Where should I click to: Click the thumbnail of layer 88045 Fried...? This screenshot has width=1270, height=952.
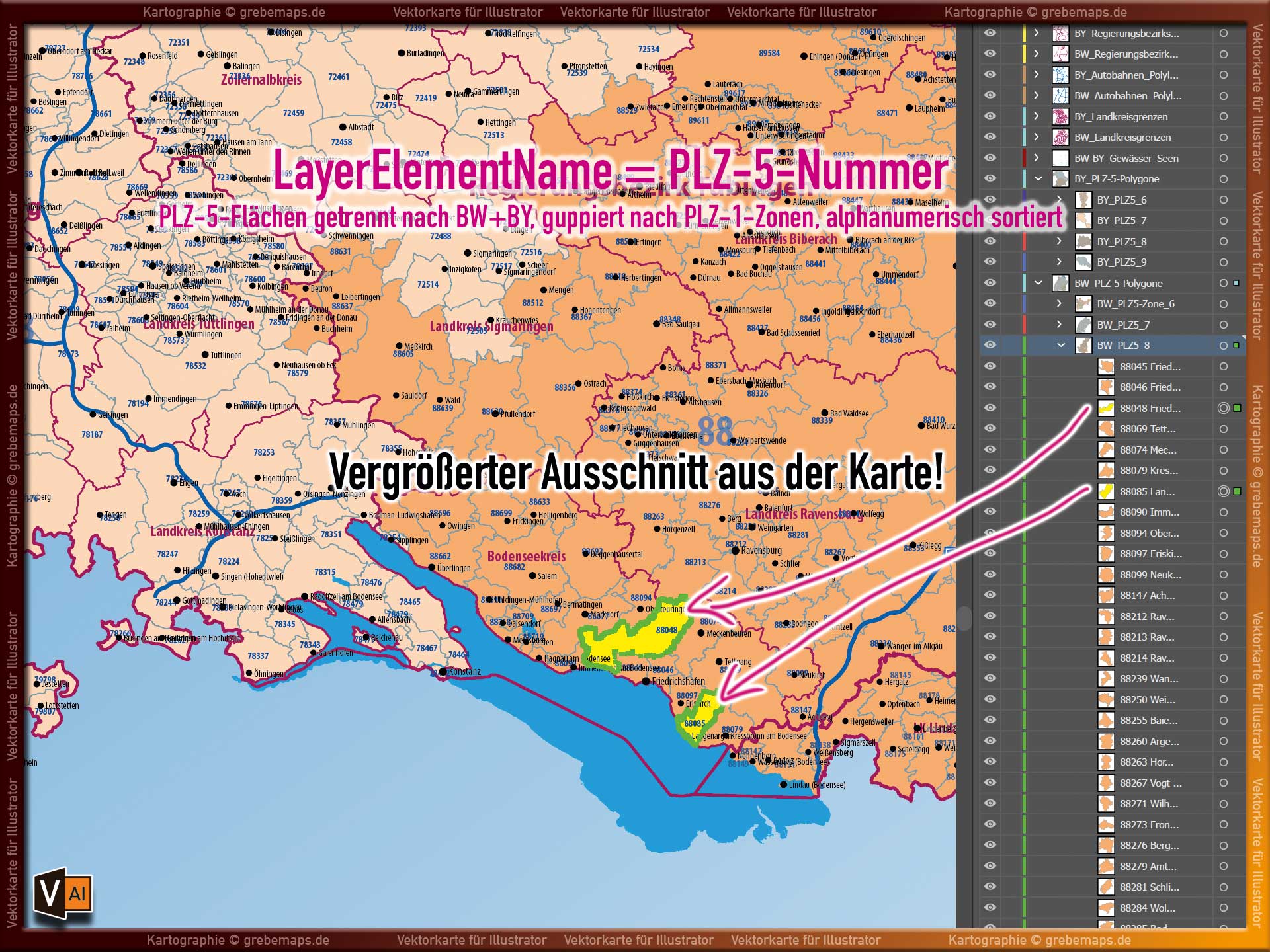tap(1107, 366)
